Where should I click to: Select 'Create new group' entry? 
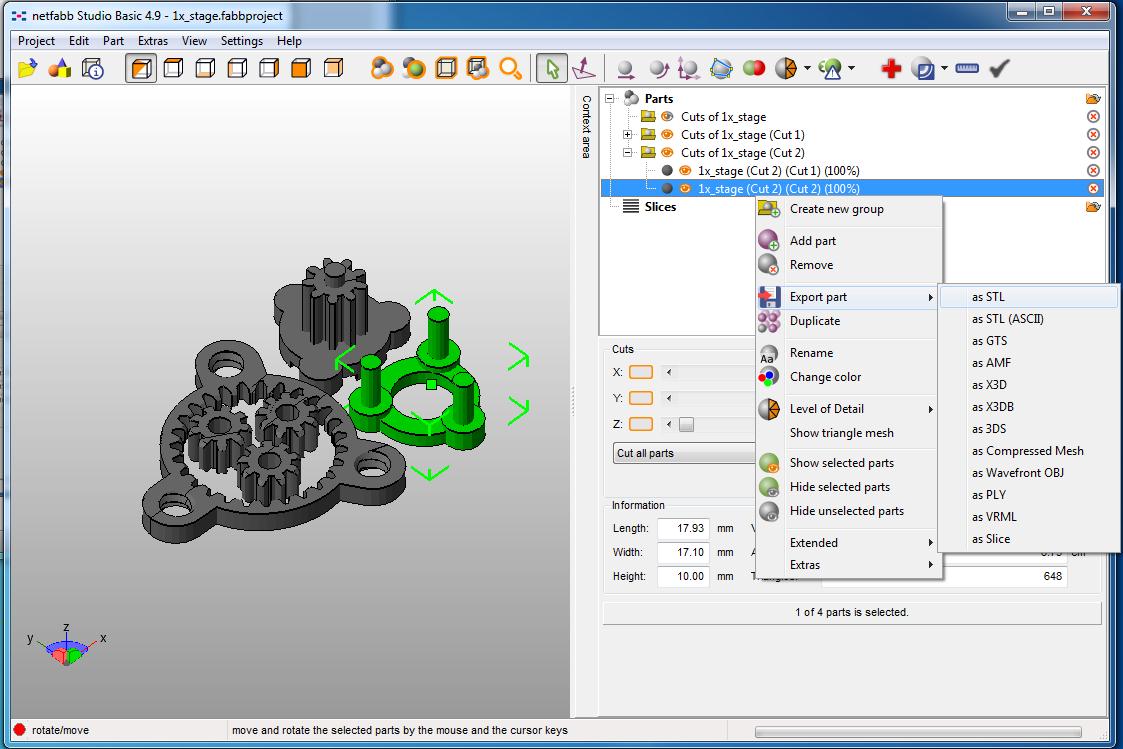849,209
